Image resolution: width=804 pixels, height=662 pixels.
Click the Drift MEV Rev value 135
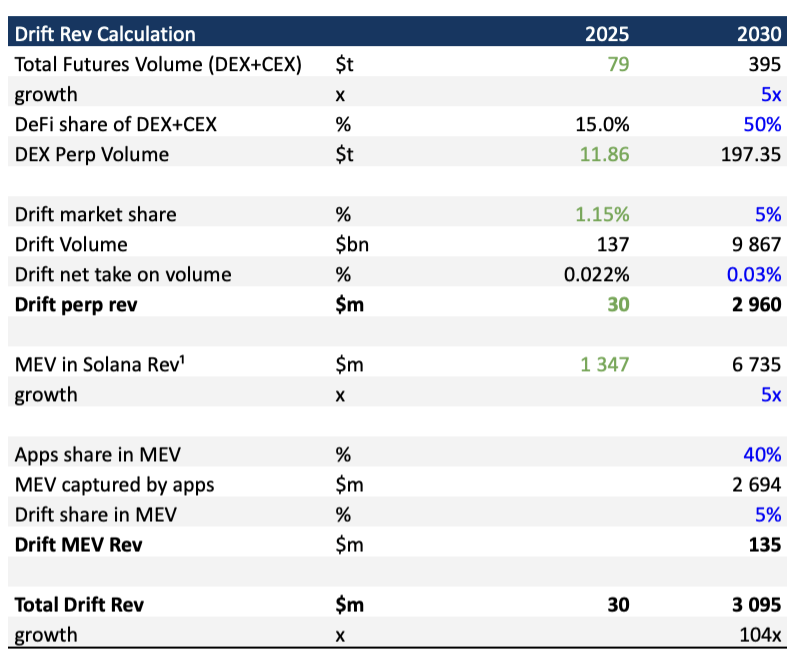(765, 545)
